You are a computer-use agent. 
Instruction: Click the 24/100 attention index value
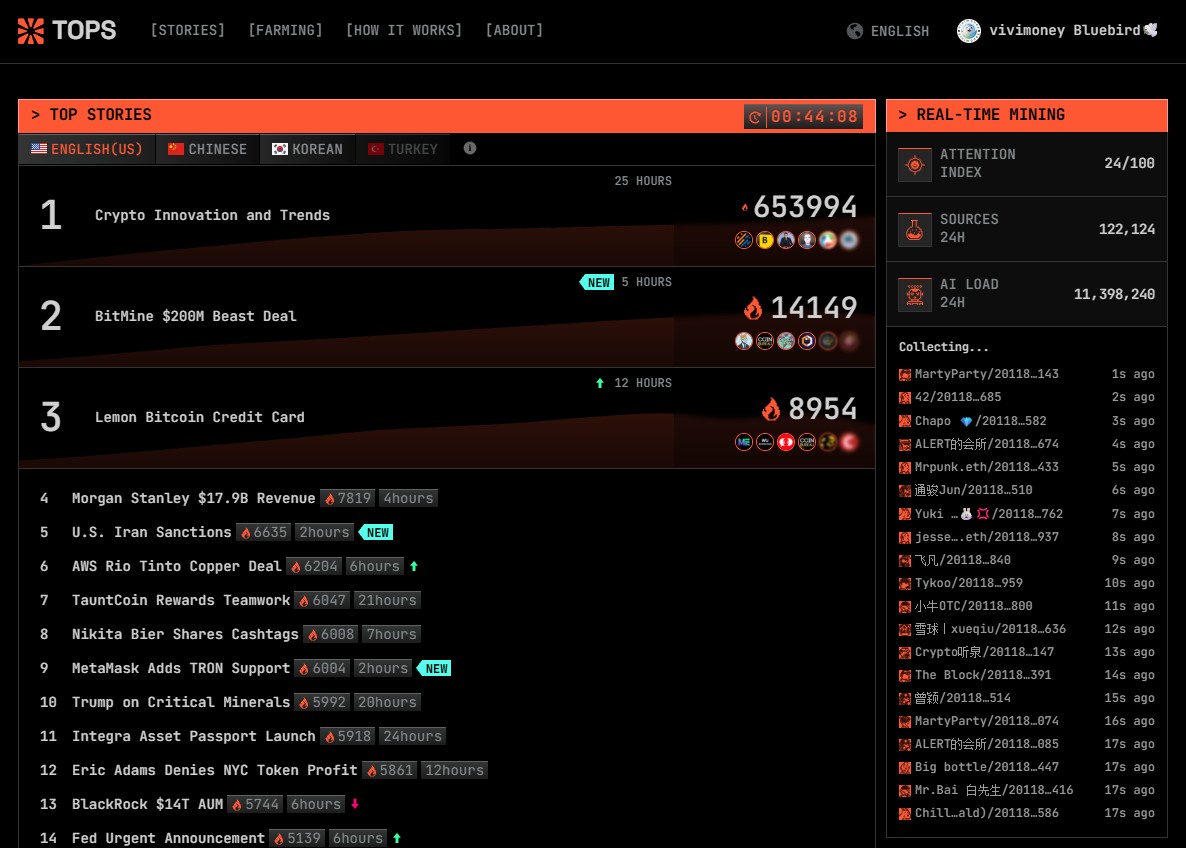pyautogui.click(x=1129, y=163)
